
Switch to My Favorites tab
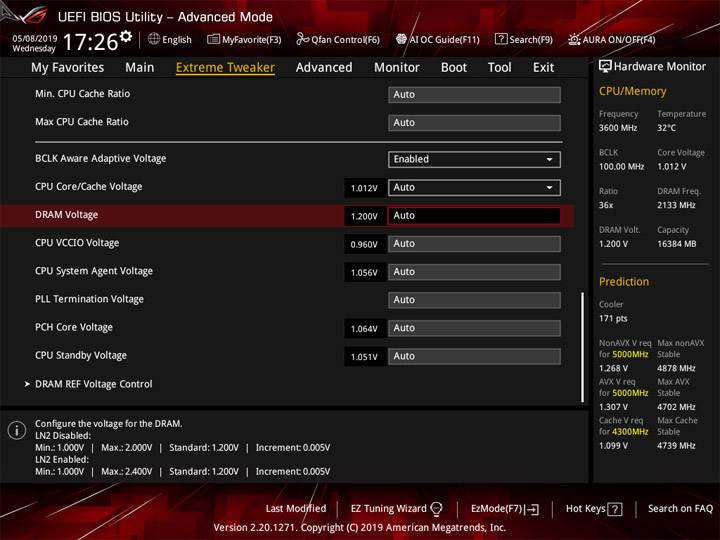point(68,68)
